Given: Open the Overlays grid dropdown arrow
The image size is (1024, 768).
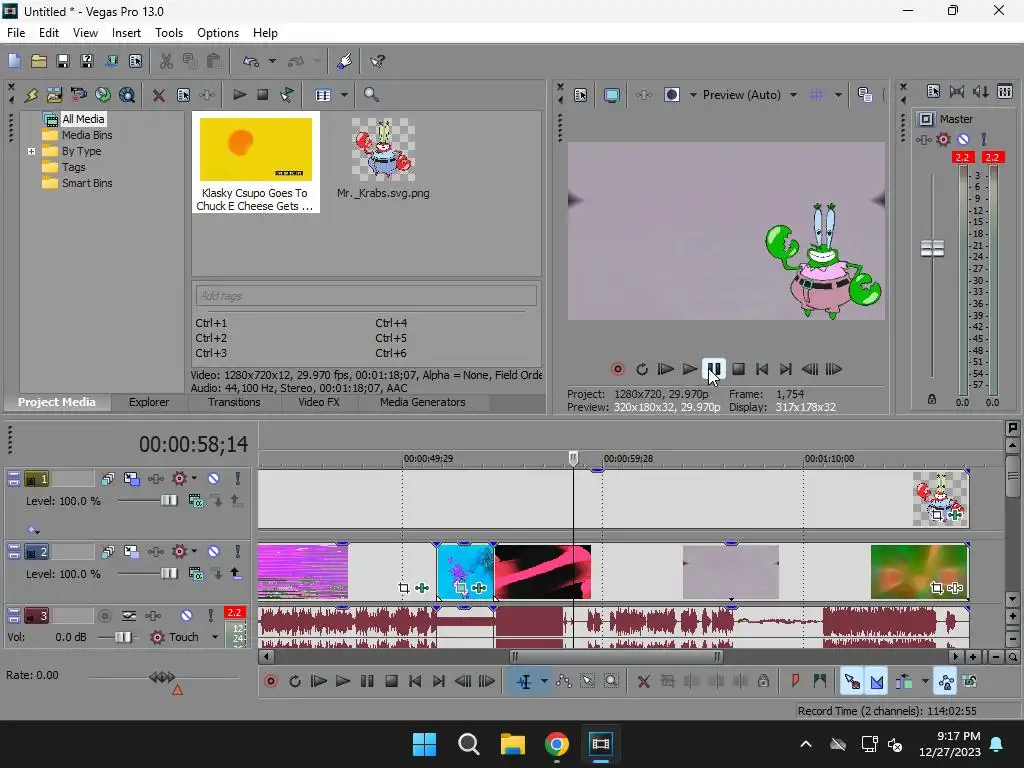Looking at the screenshot, I should (838, 95).
